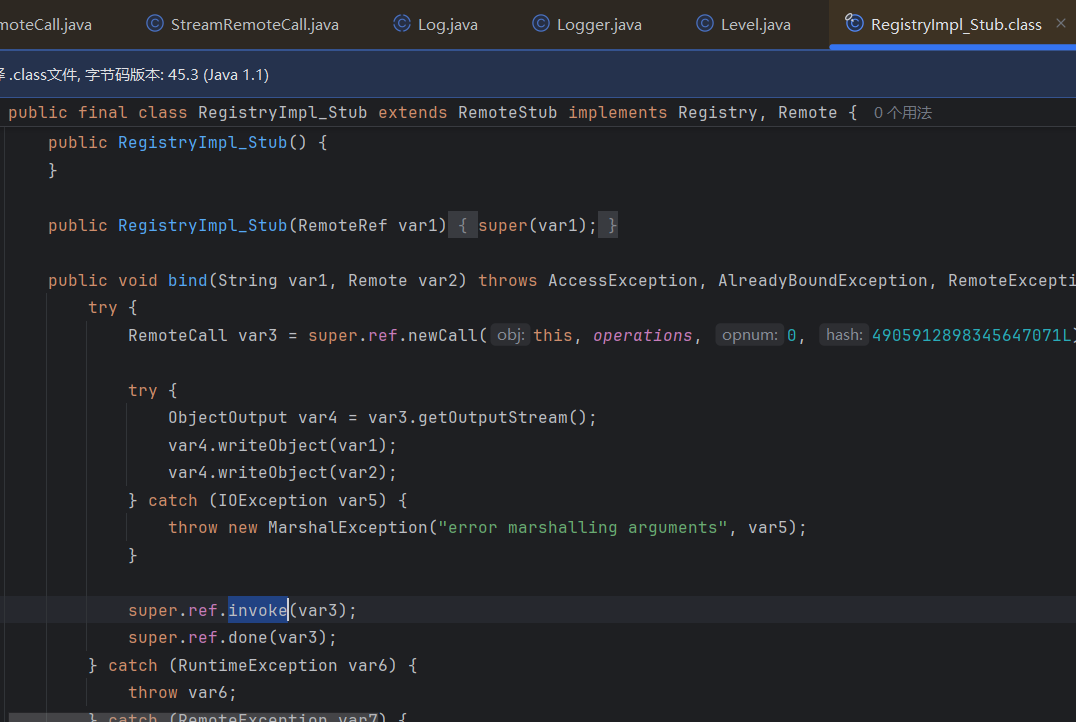Expand the folded closing brace after super(var1);
The height and width of the screenshot is (722, 1076).
(612, 226)
